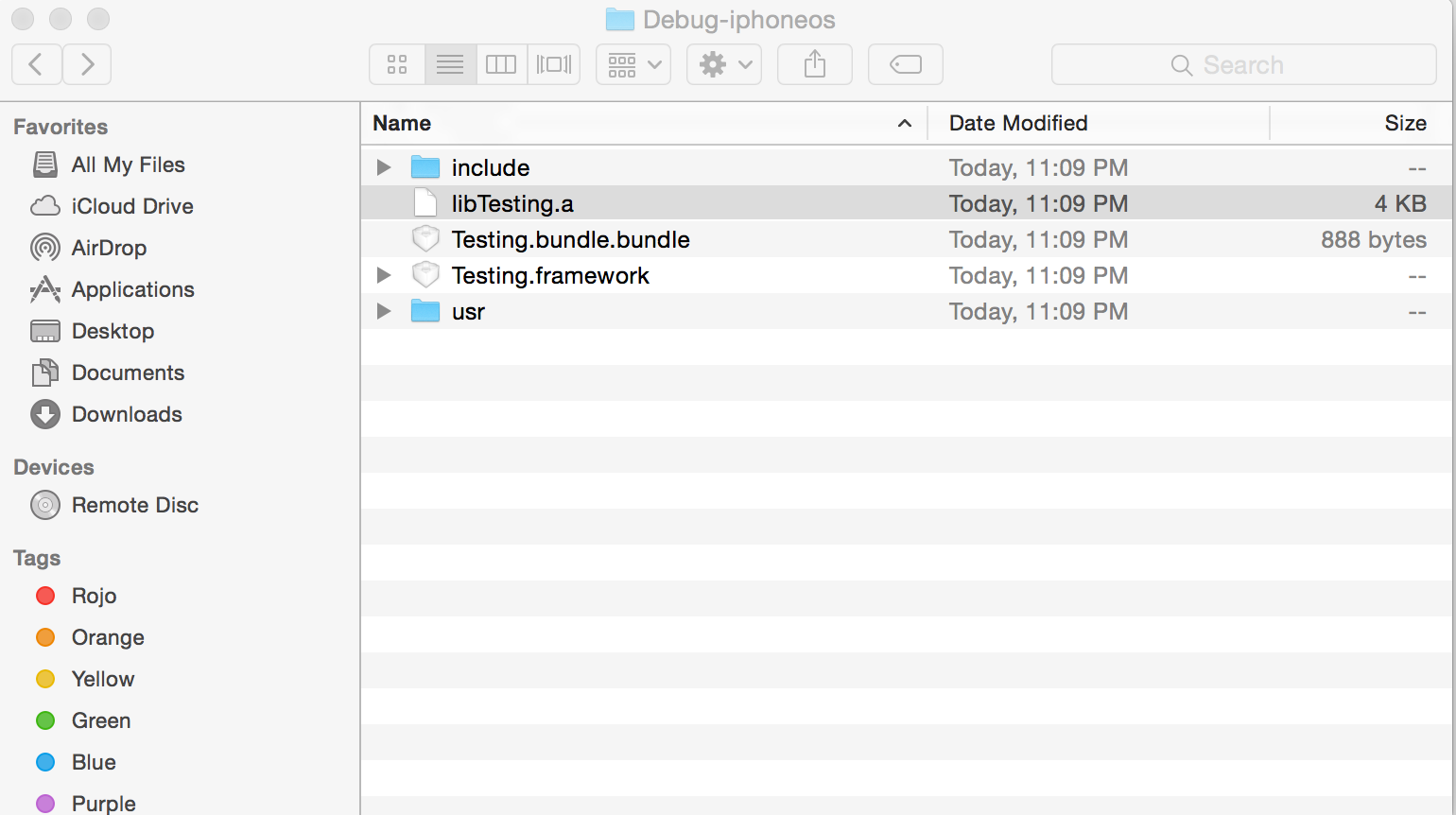The width and height of the screenshot is (1456, 815).
Task: Filter by Orange tag
Action: point(90,637)
